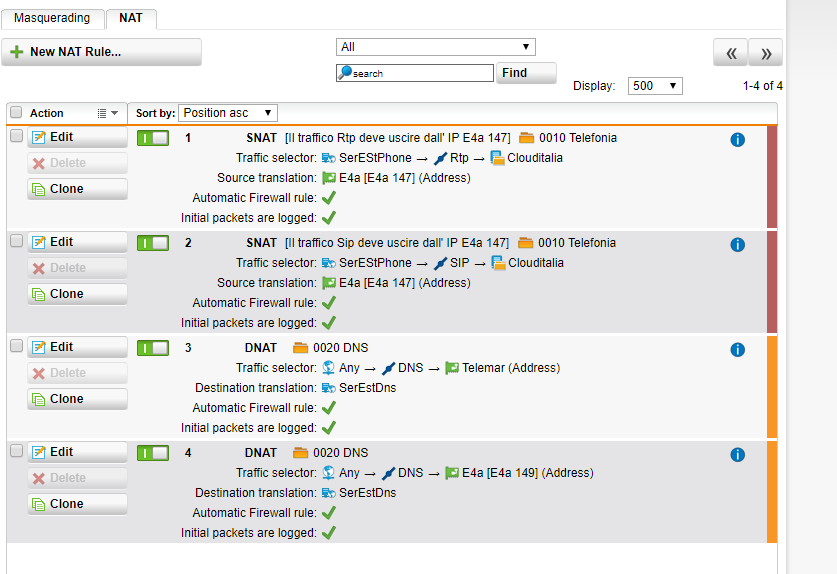The height and width of the screenshot is (574, 837).
Task: Expand the Display 500 dropdown
Action: tap(655, 86)
